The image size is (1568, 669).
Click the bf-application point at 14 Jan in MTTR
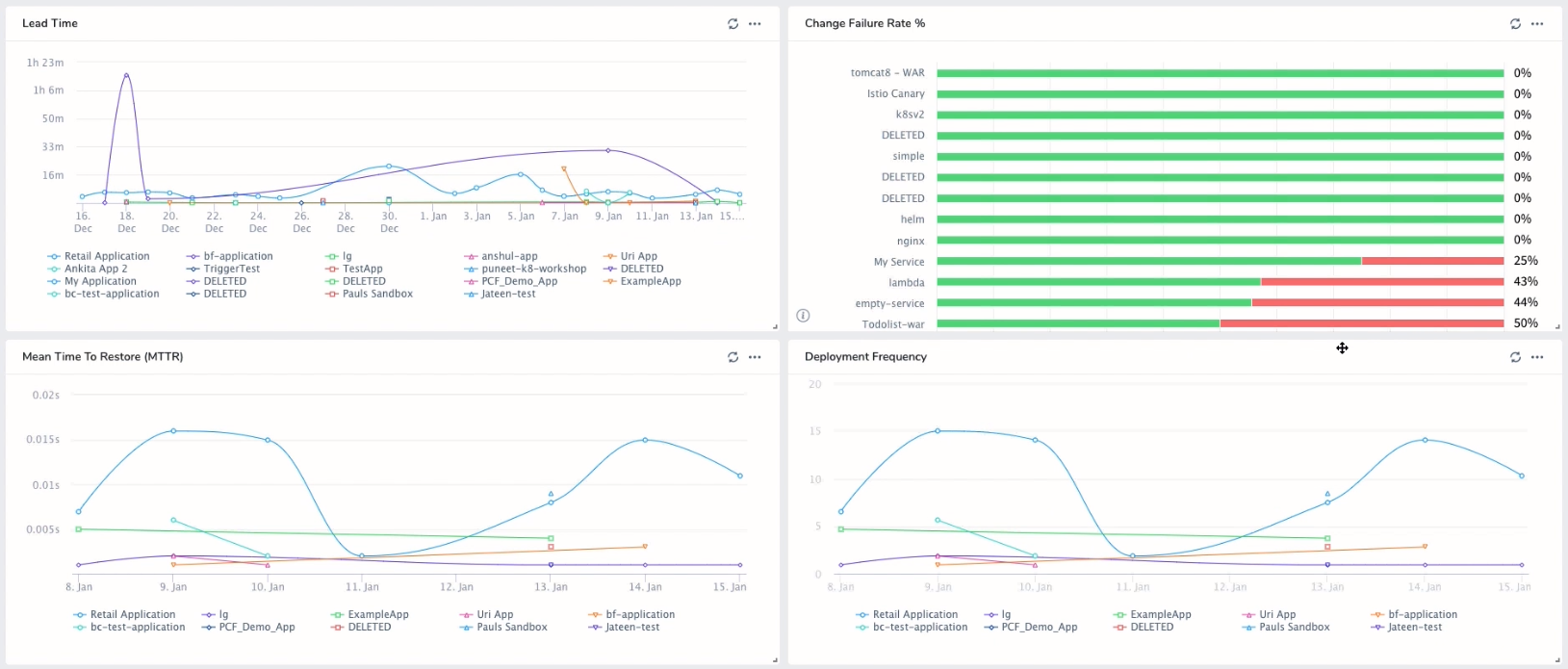coord(645,547)
